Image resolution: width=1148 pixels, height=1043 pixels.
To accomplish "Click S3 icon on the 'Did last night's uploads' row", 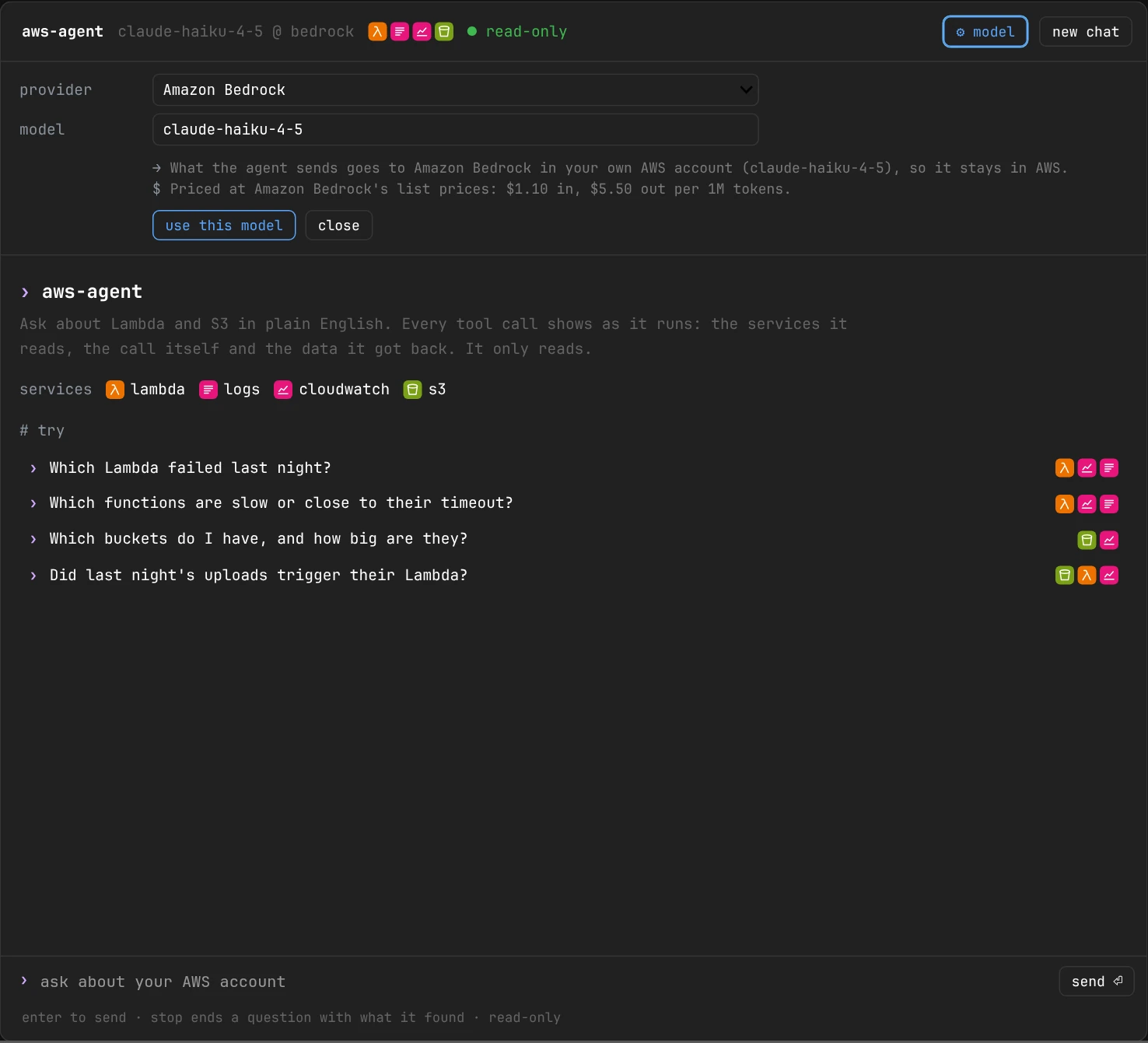I will pyautogui.click(x=1065, y=575).
